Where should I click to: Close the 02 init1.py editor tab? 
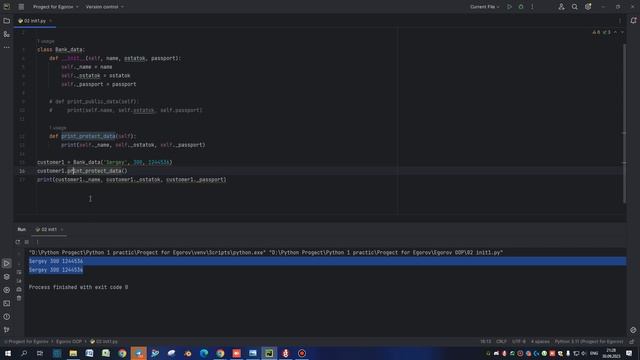[51, 21]
